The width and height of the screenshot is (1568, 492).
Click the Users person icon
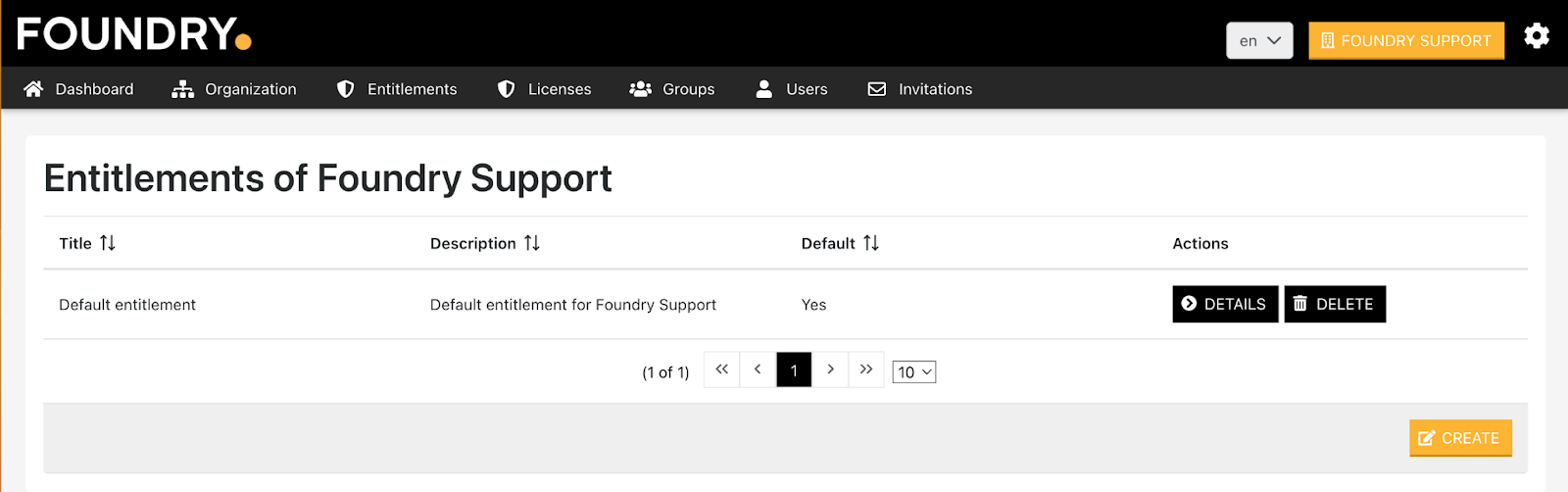[x=764, y=89]
